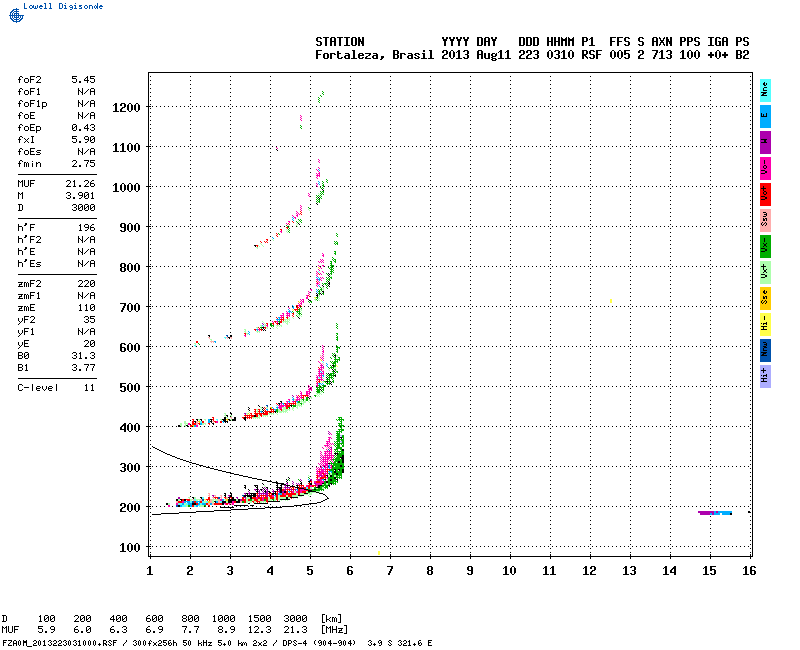Click the zmF2 value 220
The image size is (800, 650).
click(x=87, y=284)
